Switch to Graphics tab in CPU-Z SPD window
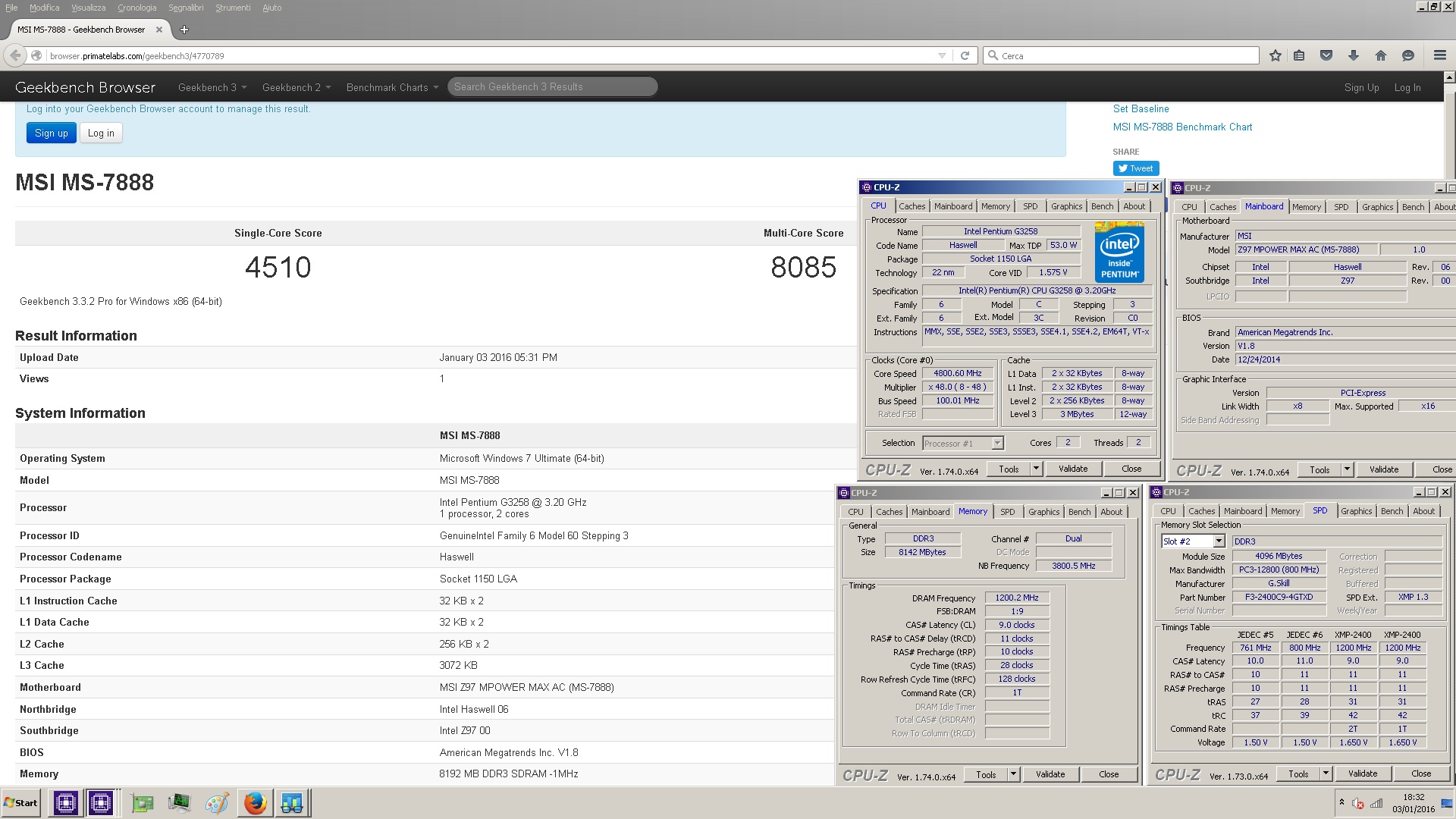 tap(1356, 511)
